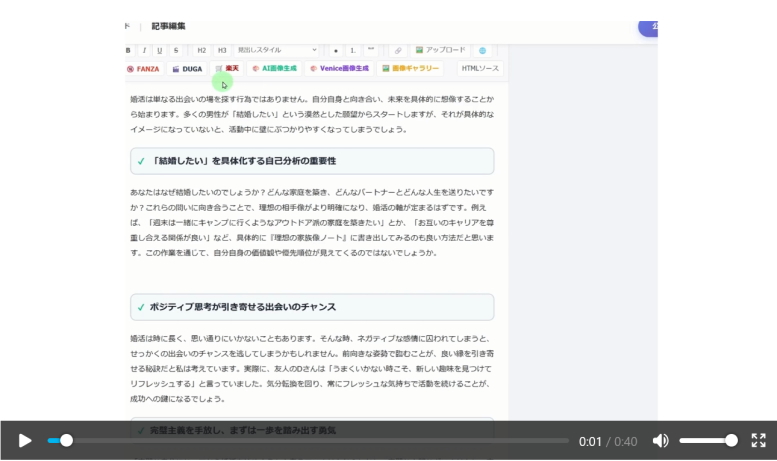Apply H3 heading
This screenshot has height=461, width=777.
(x=222, y=50)
